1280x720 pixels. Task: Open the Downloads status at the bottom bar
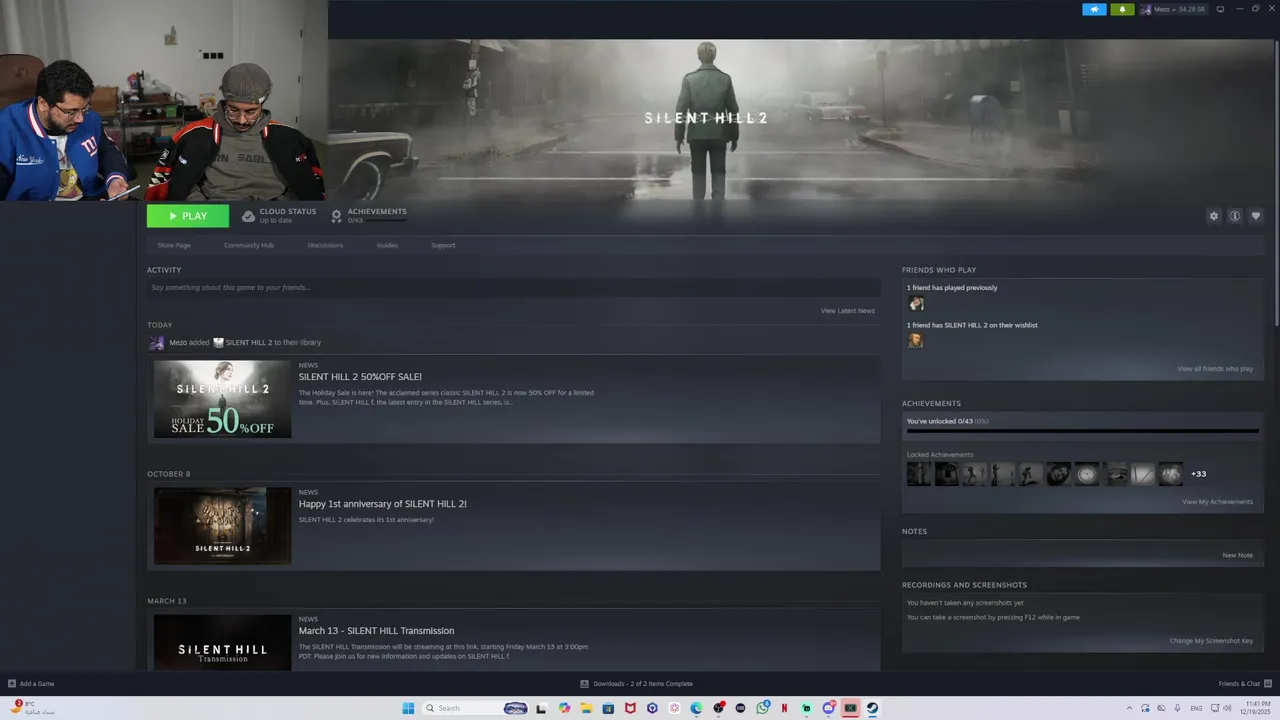click(x=636, y=684)
